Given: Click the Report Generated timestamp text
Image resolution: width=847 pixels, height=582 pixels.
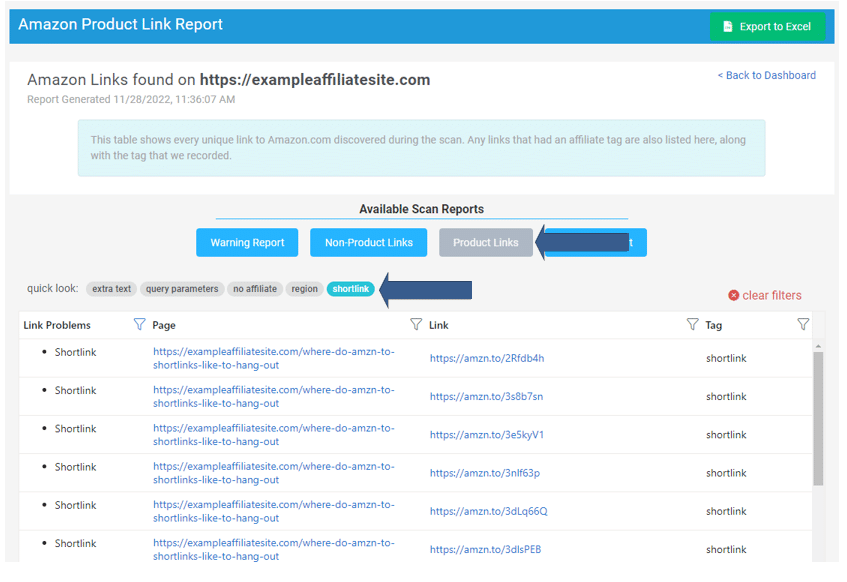Looking at the screenshot, I should pos(131,99).
